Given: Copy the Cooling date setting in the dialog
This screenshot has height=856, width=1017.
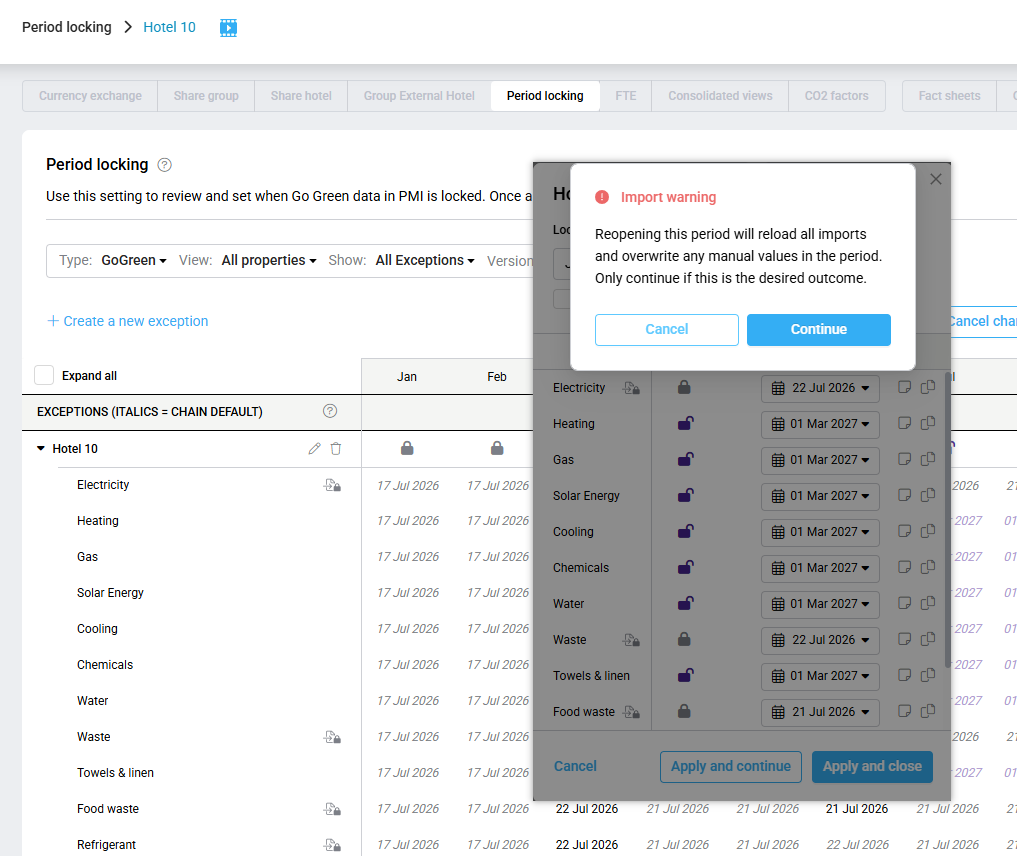Looking at the screenshot, I should pos(928,531).
